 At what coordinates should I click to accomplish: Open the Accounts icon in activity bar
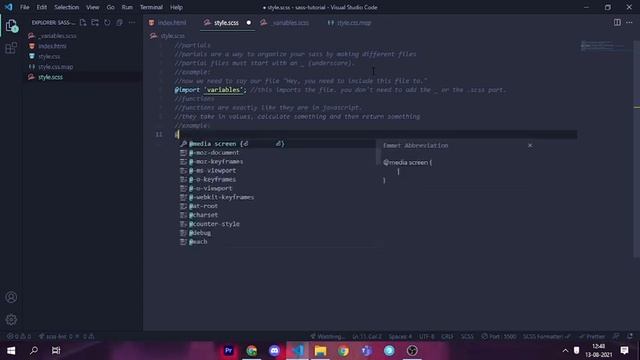coord(11,297)
